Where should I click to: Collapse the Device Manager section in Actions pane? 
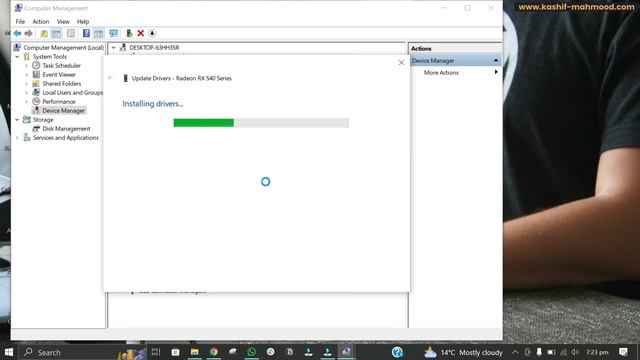pyautogui.click(x=496, y=60)
